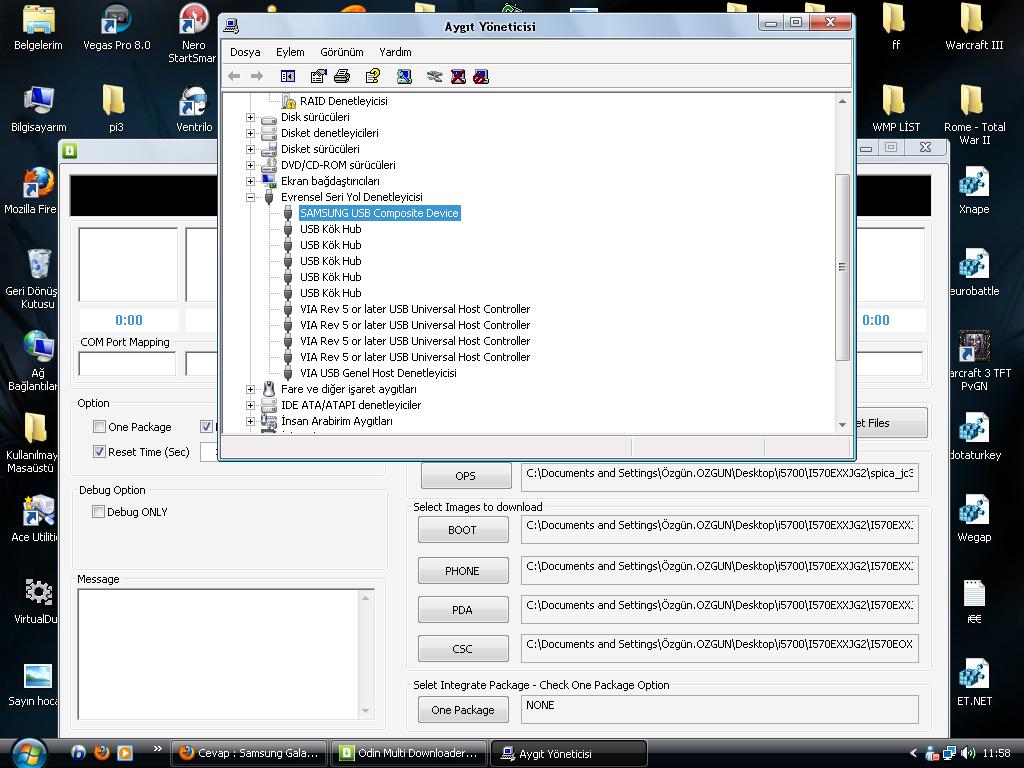
Task: Click the BOOT button in Odin
Action: pos(462,530)
